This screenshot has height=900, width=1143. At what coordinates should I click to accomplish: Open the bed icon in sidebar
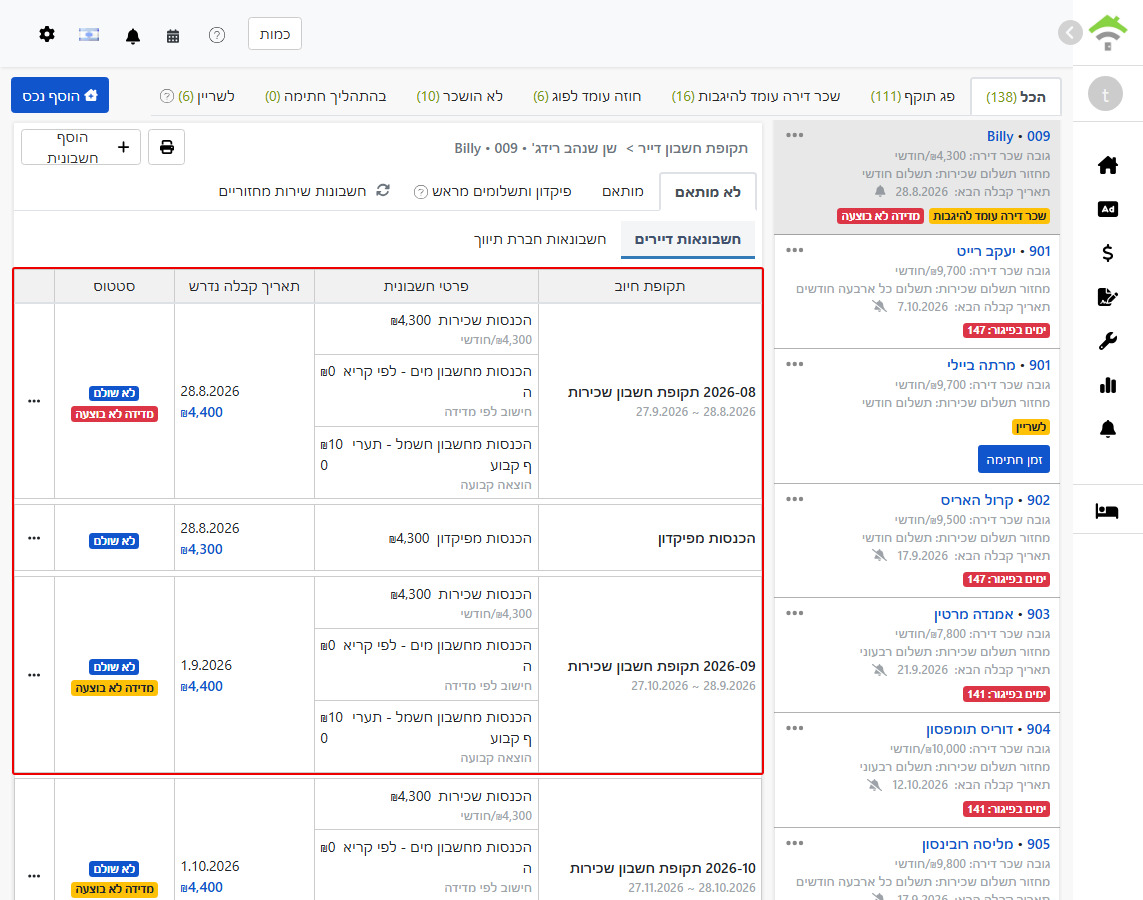tap(1107, 510)
